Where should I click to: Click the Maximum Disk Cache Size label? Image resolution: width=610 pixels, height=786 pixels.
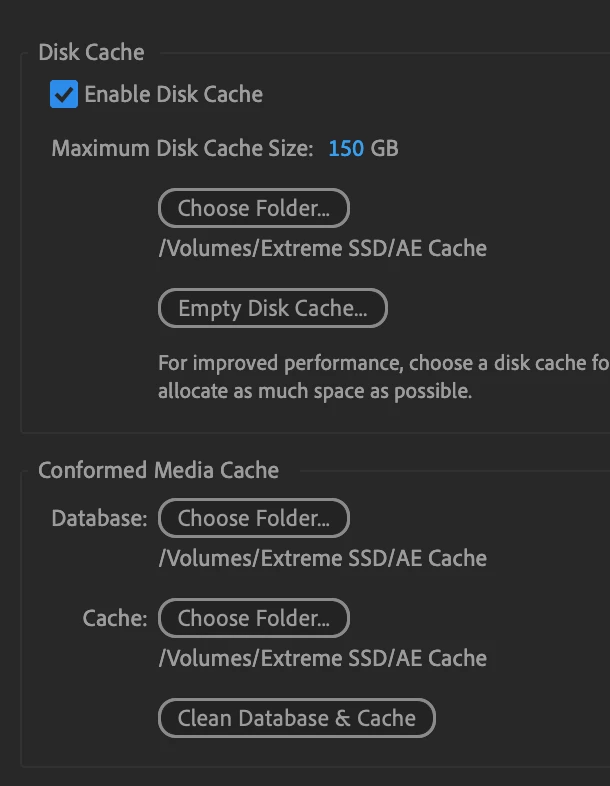tap(182, 149)
